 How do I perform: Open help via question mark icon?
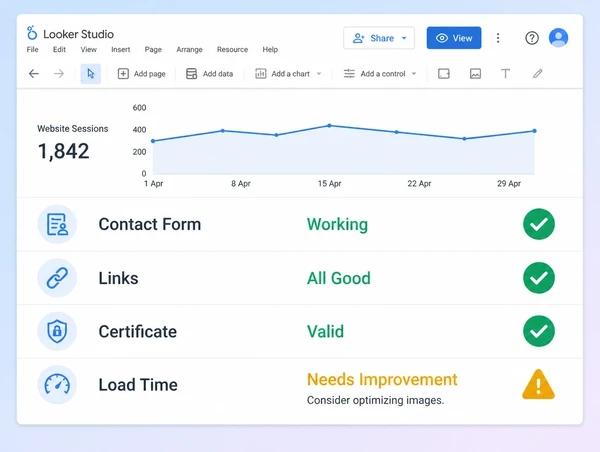click(x=532, y=38)
